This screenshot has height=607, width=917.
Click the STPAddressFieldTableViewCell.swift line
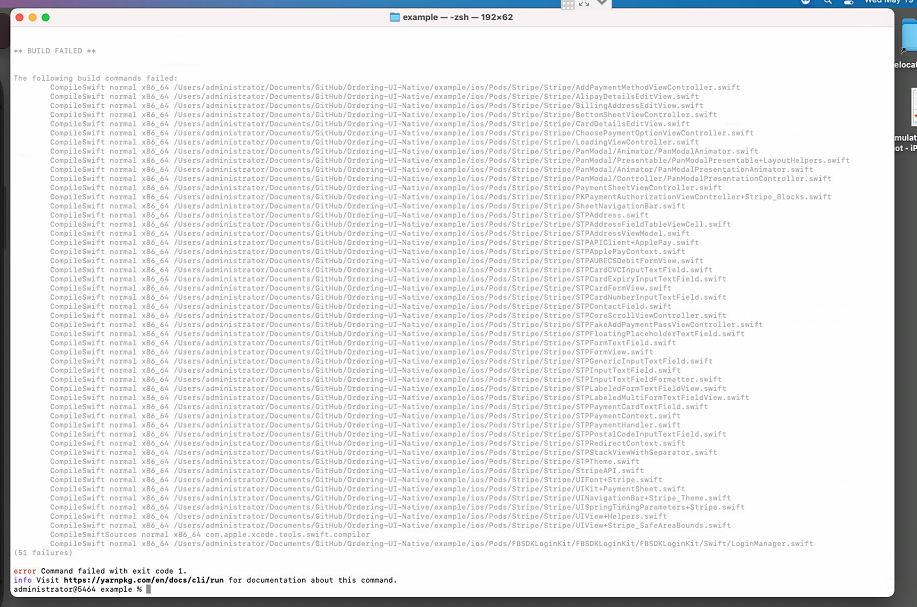pos(390,224)
